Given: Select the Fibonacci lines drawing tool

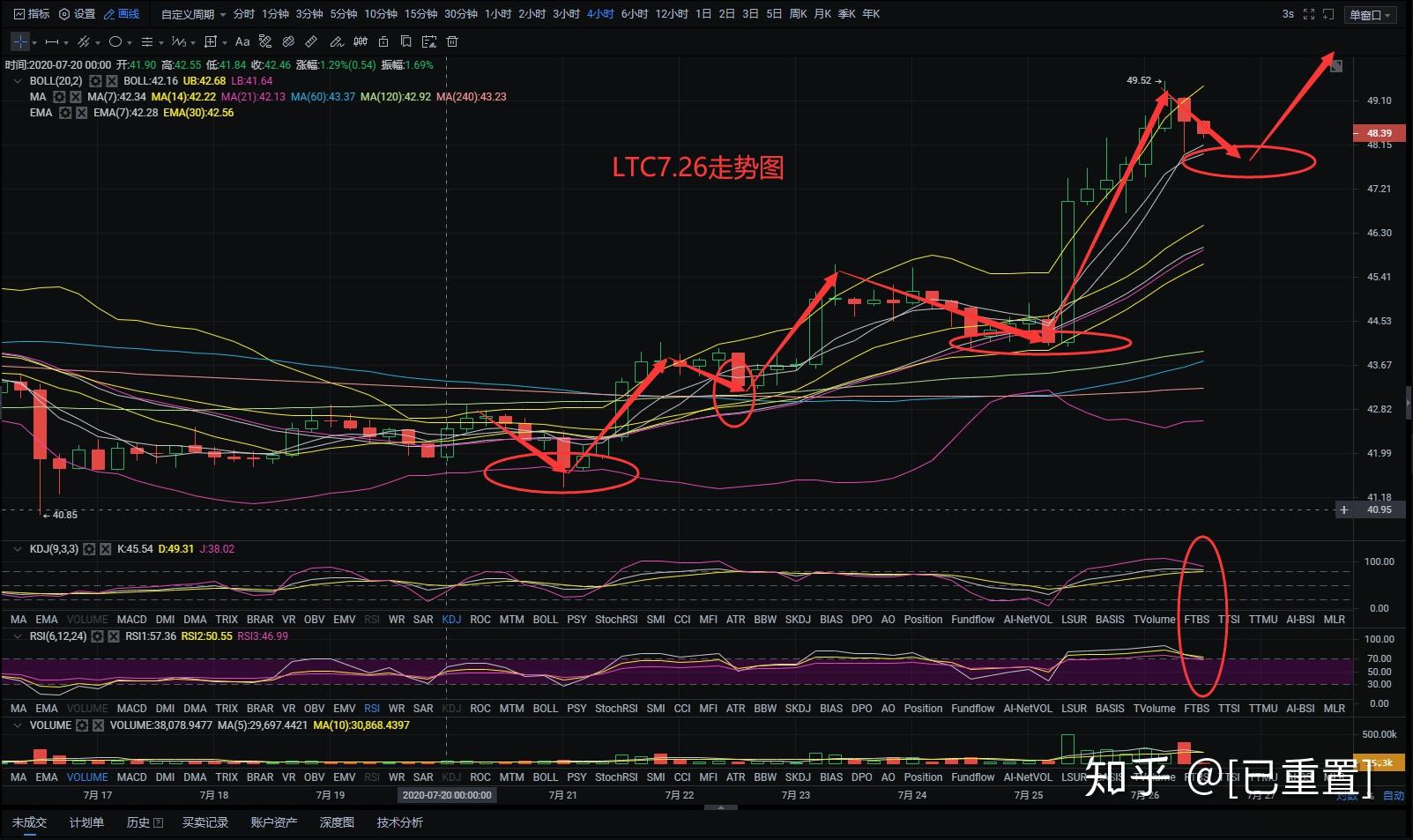Looking at the screenshot, I should [147, 41].
